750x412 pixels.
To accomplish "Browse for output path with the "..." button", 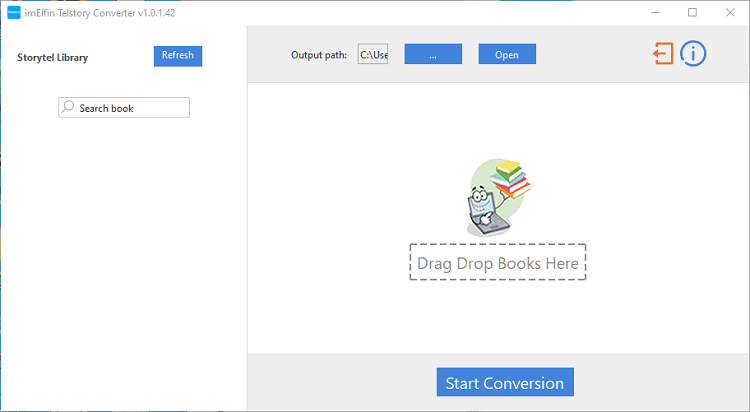I will [433, 54].
